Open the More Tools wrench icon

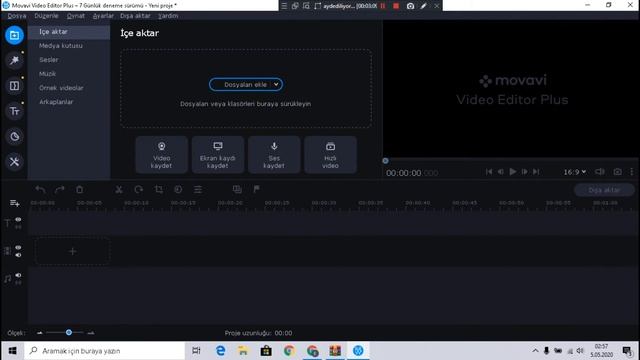click(14, 162)
